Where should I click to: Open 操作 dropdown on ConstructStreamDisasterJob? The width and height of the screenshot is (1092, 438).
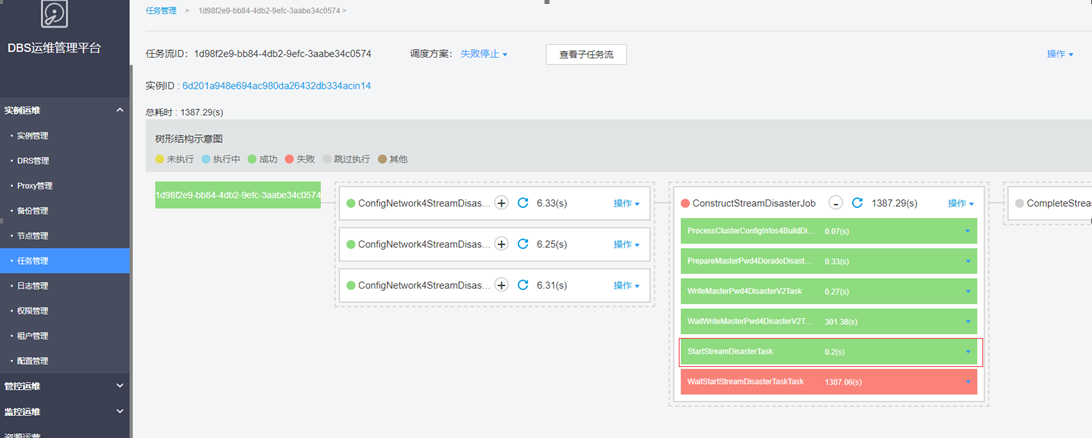pyautogui.click(x=960, y=203)
